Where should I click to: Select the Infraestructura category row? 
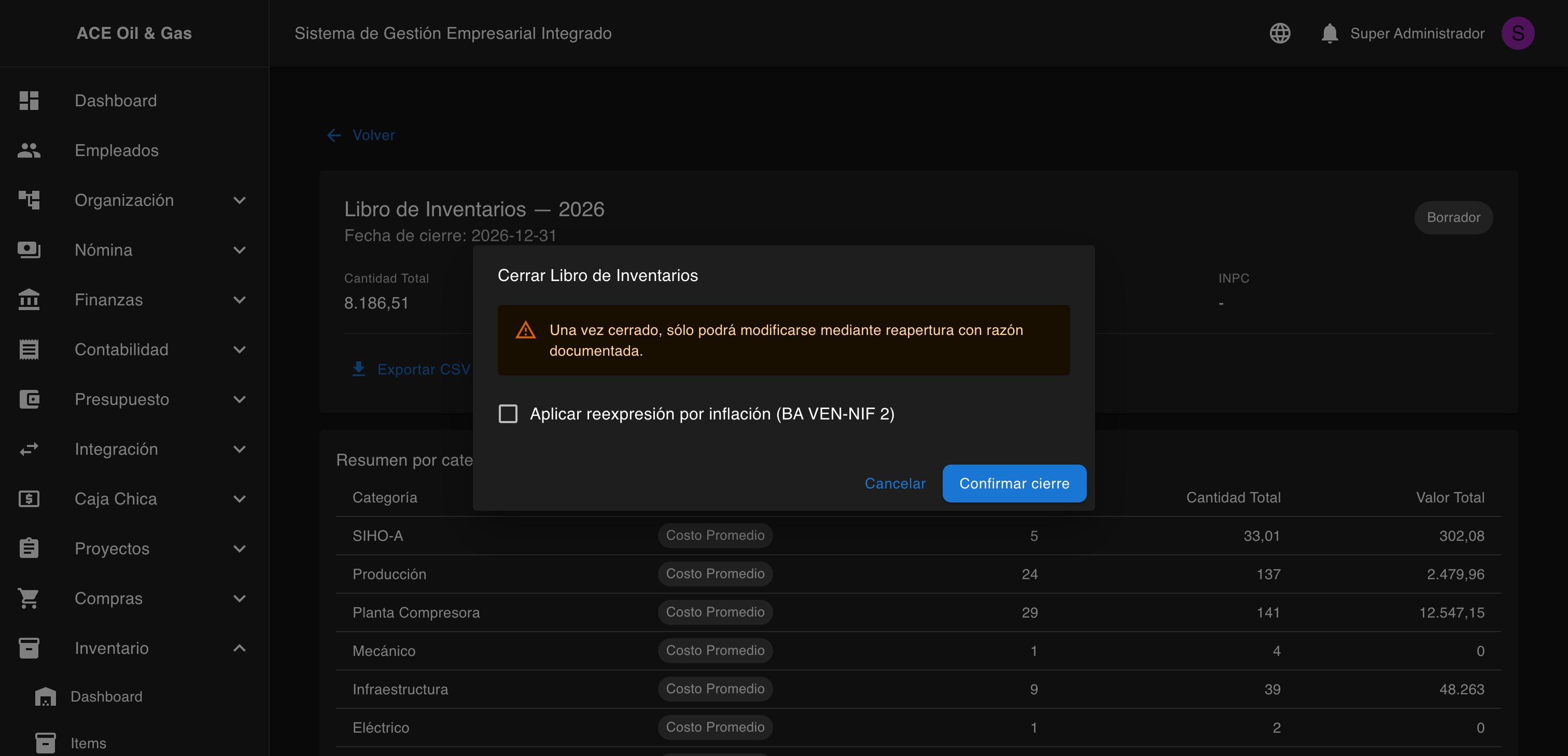pyautogui.click(x=918, y=689)
